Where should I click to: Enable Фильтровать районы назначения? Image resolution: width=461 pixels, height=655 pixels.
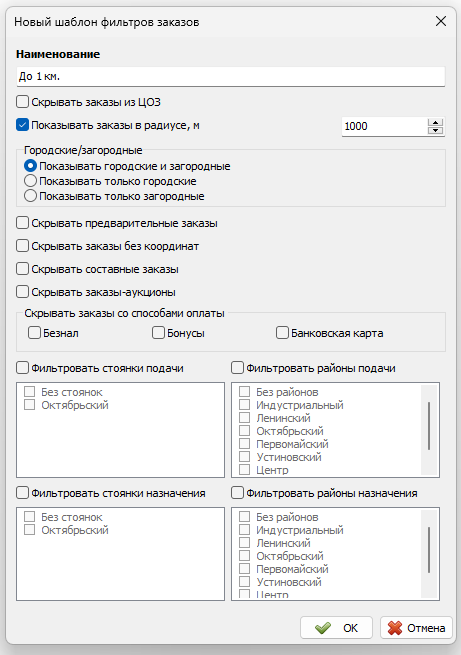(237, 493)
